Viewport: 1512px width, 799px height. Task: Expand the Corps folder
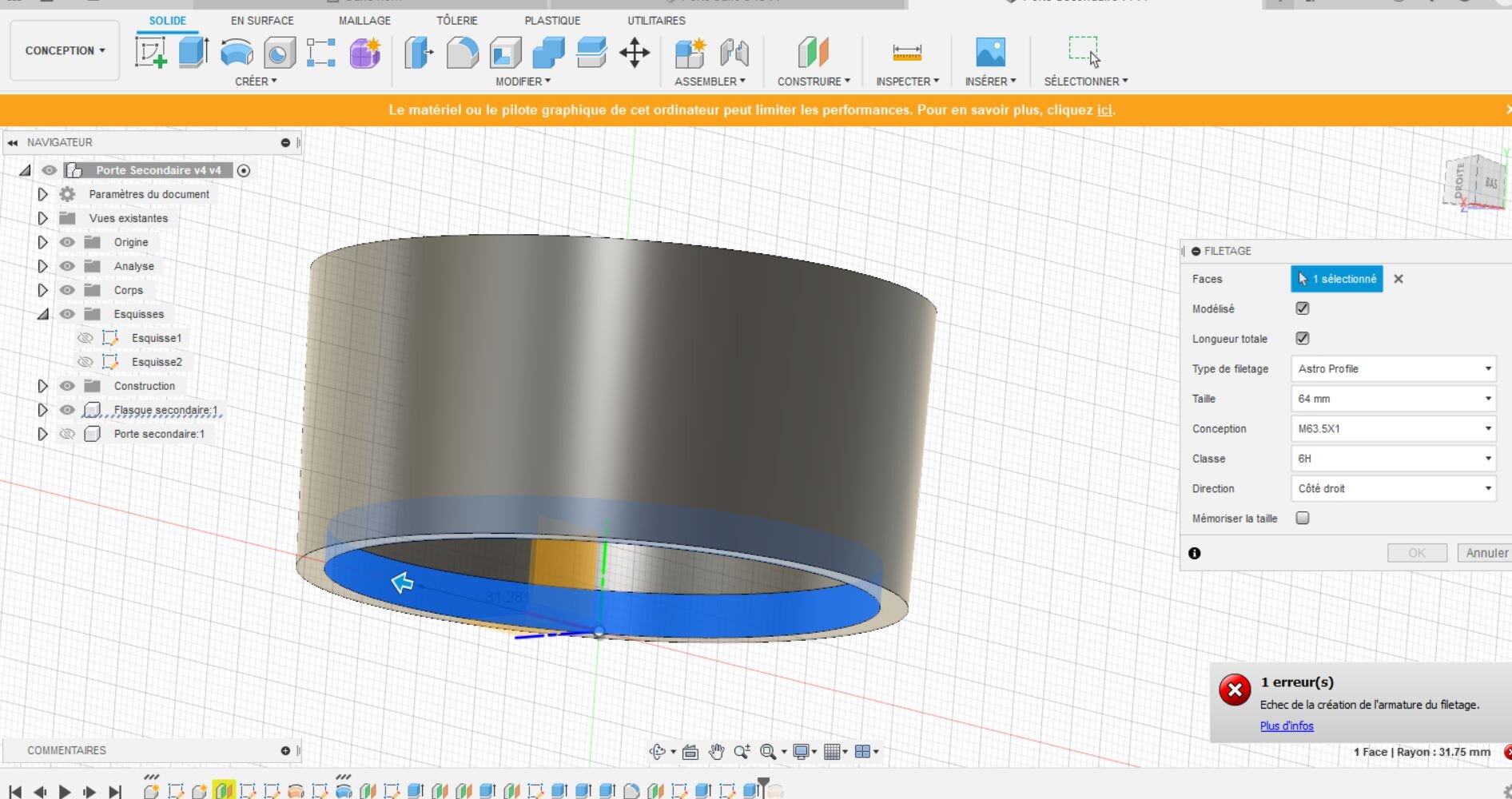pyautogui.click(x=43, y=290)
